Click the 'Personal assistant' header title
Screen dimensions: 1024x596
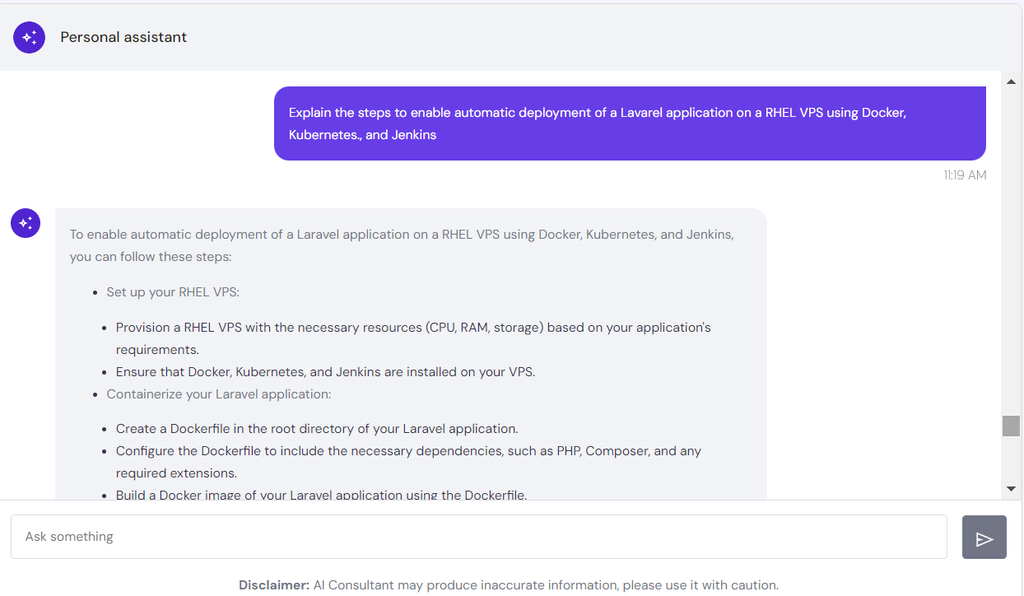[123, 37]
